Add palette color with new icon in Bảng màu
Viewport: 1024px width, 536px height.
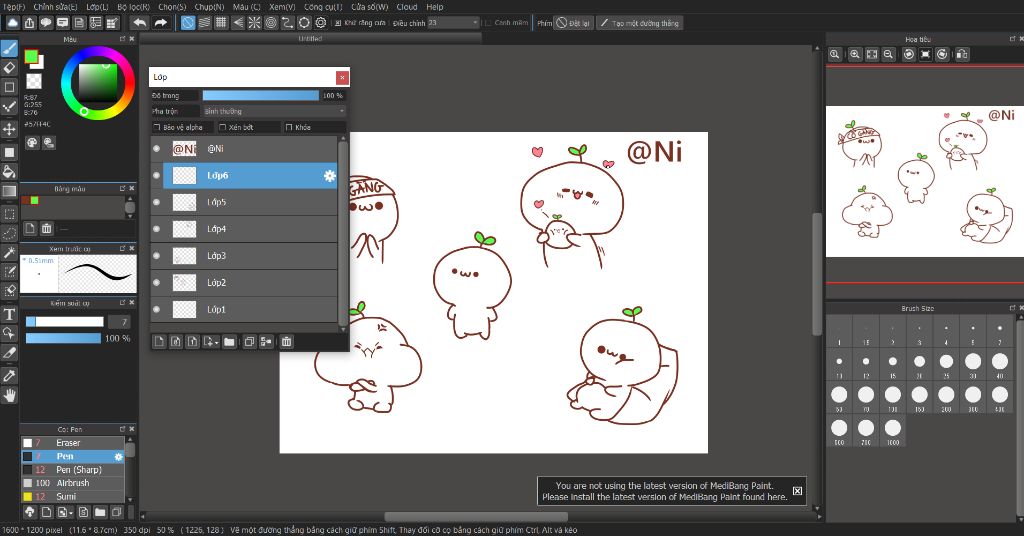[x=29, y=229]
